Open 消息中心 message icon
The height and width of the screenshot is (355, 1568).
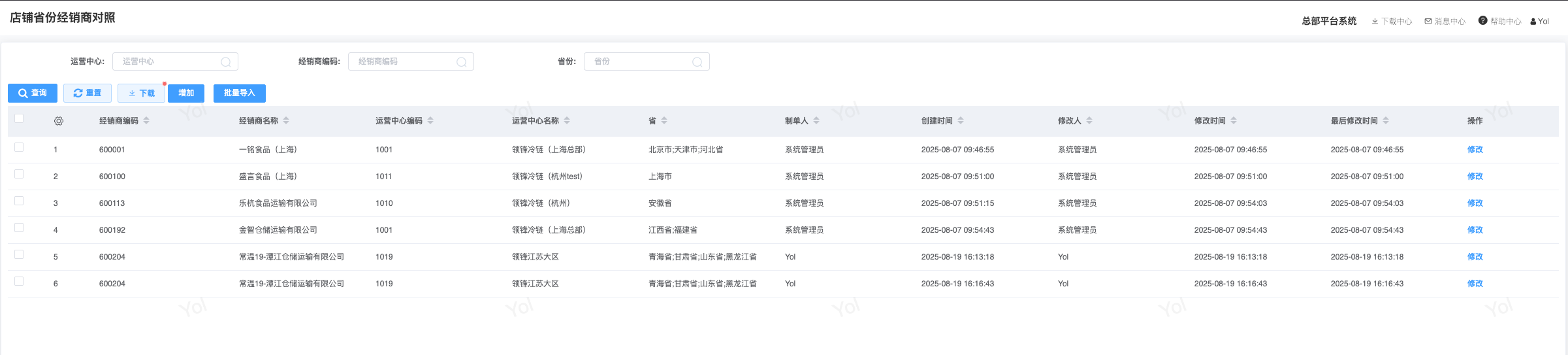[1445, 22]
